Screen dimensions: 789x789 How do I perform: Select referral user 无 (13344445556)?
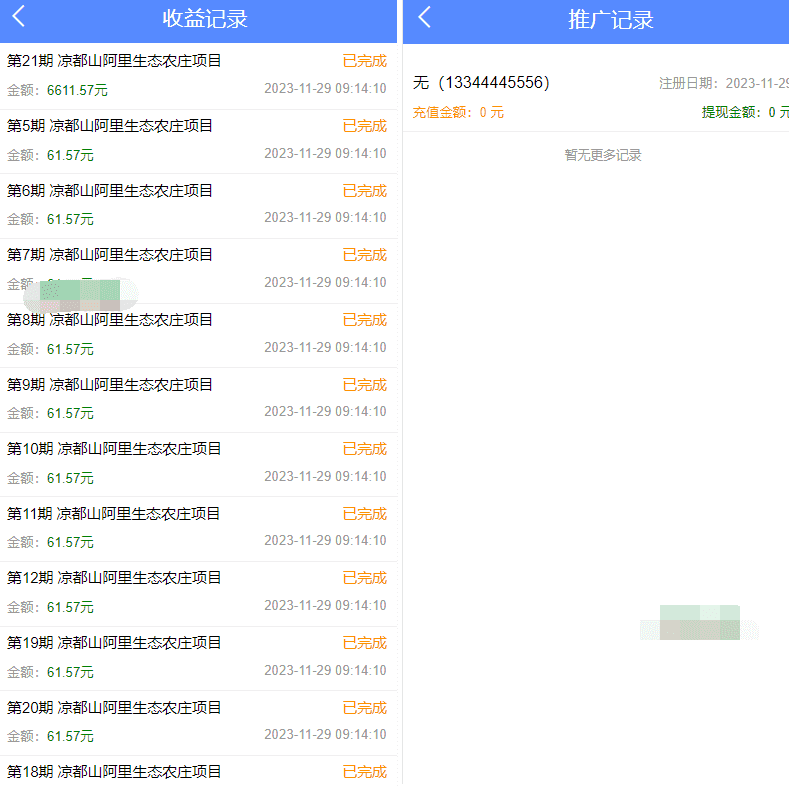tap(481, 83)
